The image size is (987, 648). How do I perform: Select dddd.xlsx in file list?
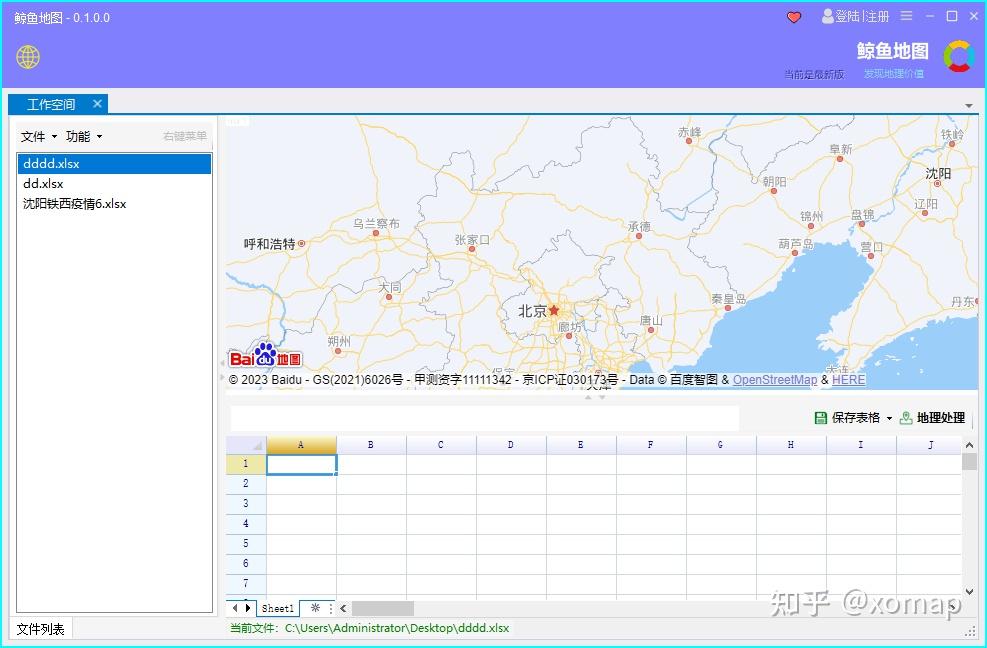(x=114, y=164)
